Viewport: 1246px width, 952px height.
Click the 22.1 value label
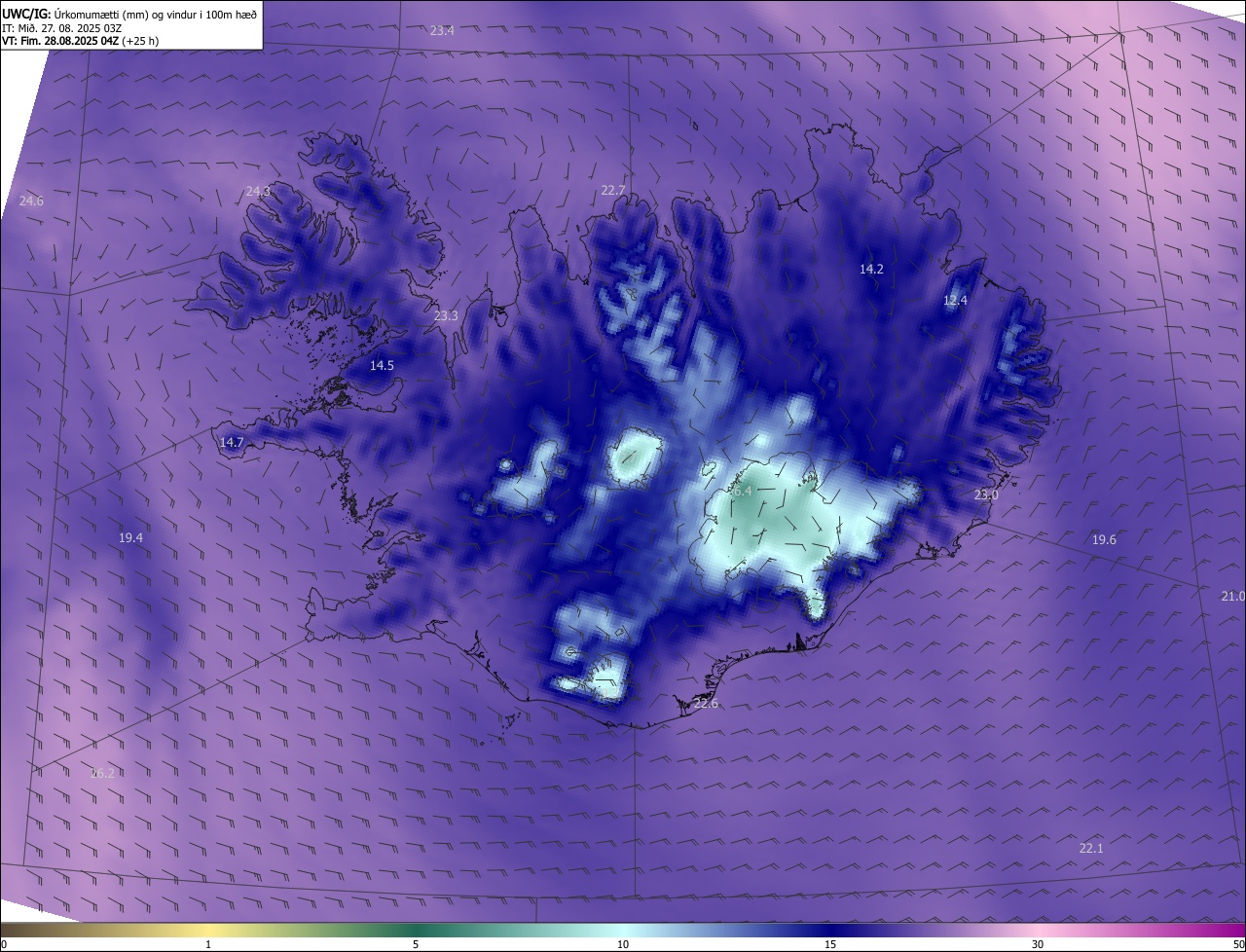tap(1091, 849)
